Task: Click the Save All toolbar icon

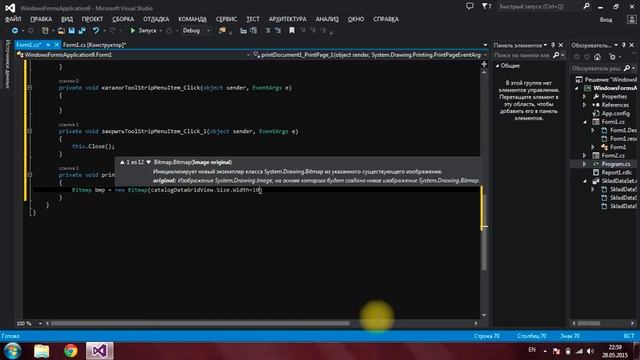Action: [x=82, y=31]
